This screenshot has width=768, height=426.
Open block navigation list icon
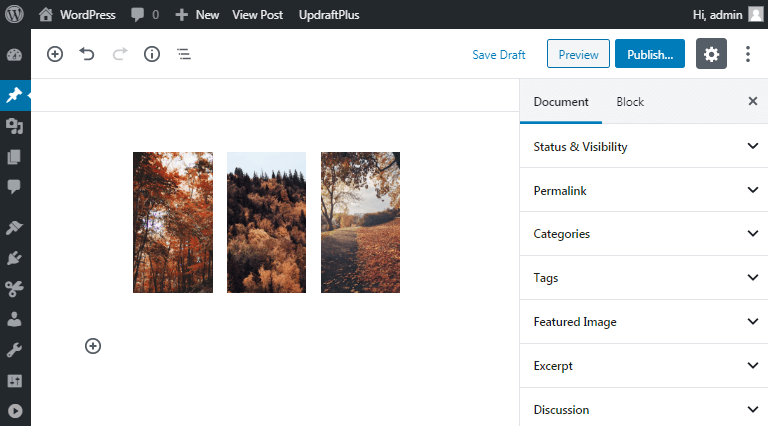click(184, 54)
